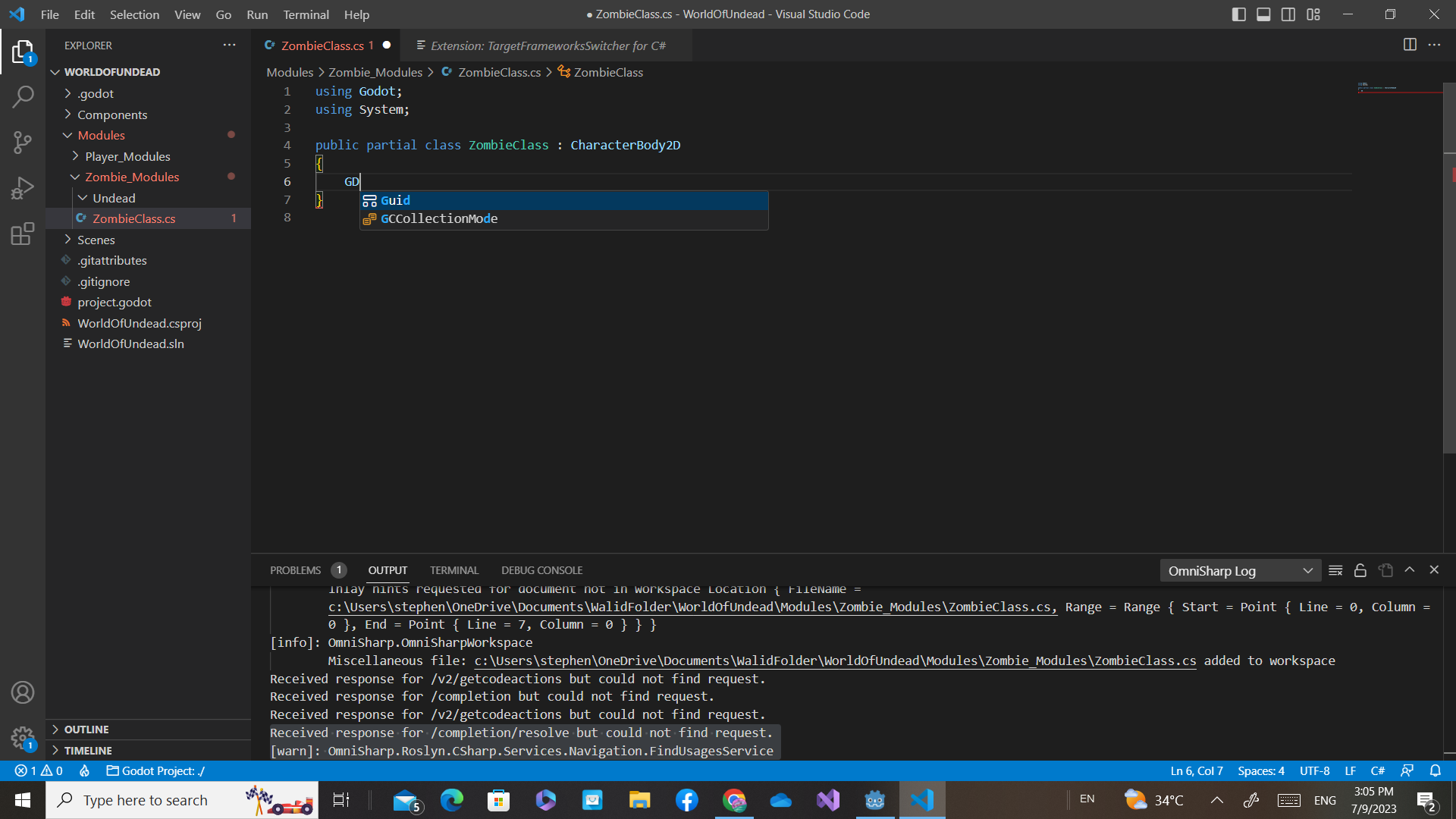Click the Accounts icon above settings

coord(24,692)
